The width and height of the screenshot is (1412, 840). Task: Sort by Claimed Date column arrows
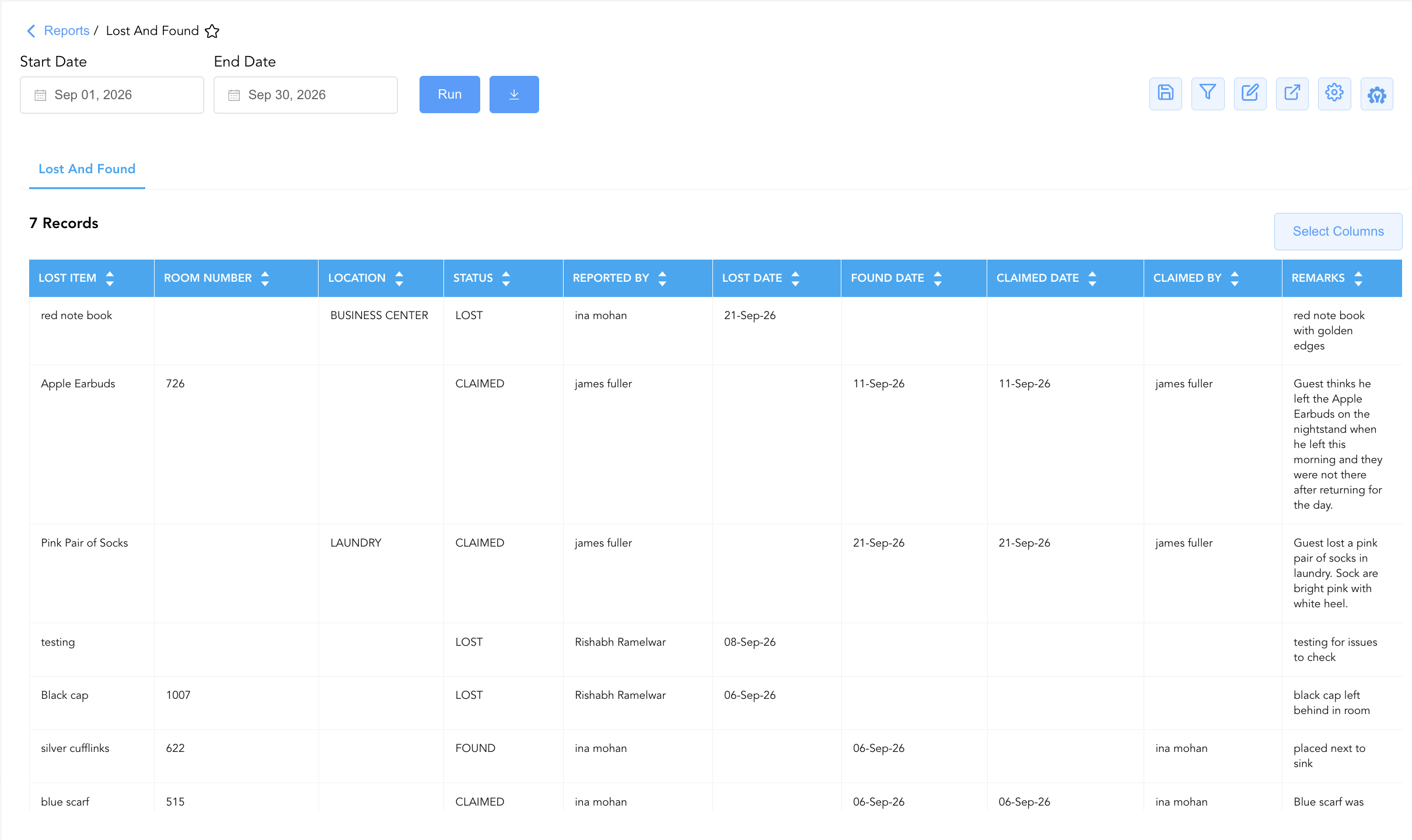pyautogui.click(x=1092, y=278)
